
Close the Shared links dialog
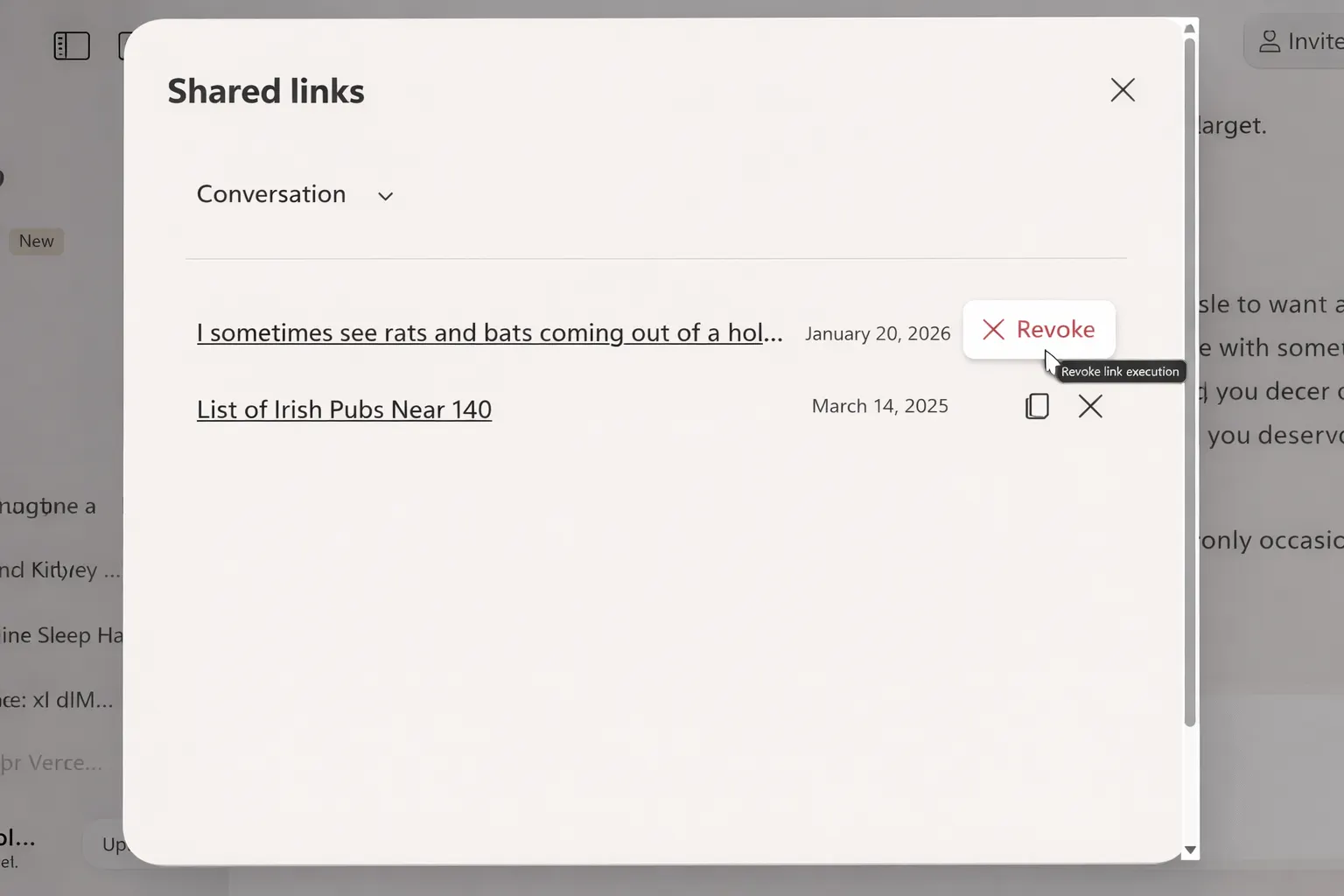[x=1123, y=90]
